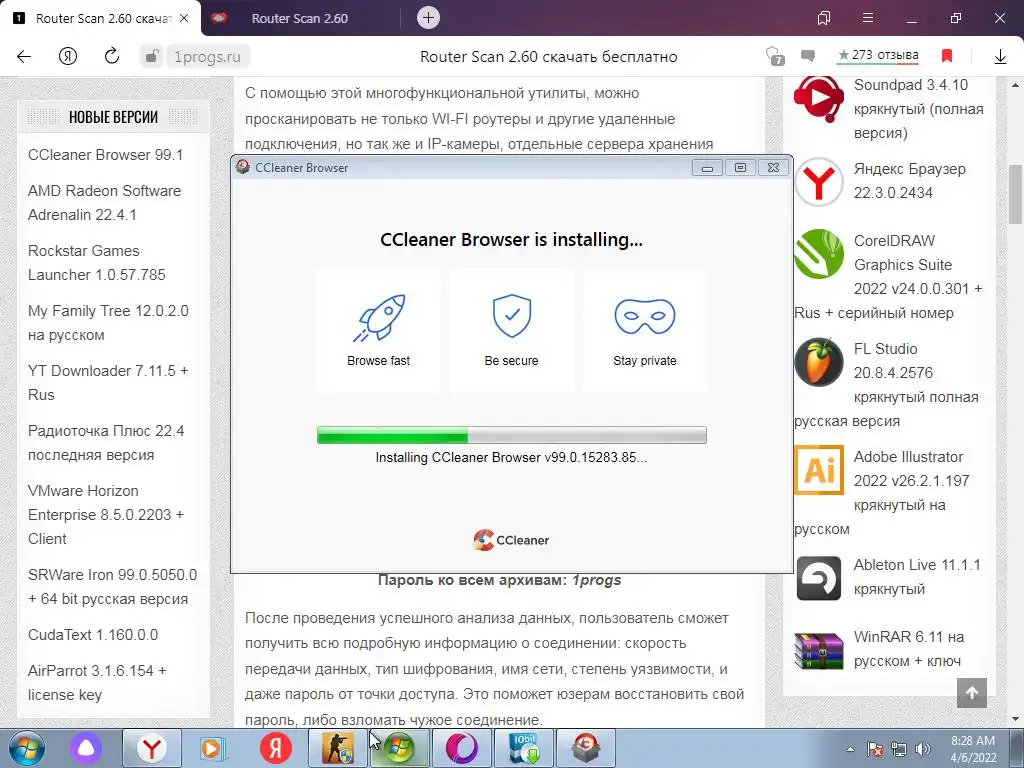Viewport: 1024px width, 768px height.
Task: Open AMD Radeon Software Adrenalin 22.4.1 link
Action: [x=104, y=202]
